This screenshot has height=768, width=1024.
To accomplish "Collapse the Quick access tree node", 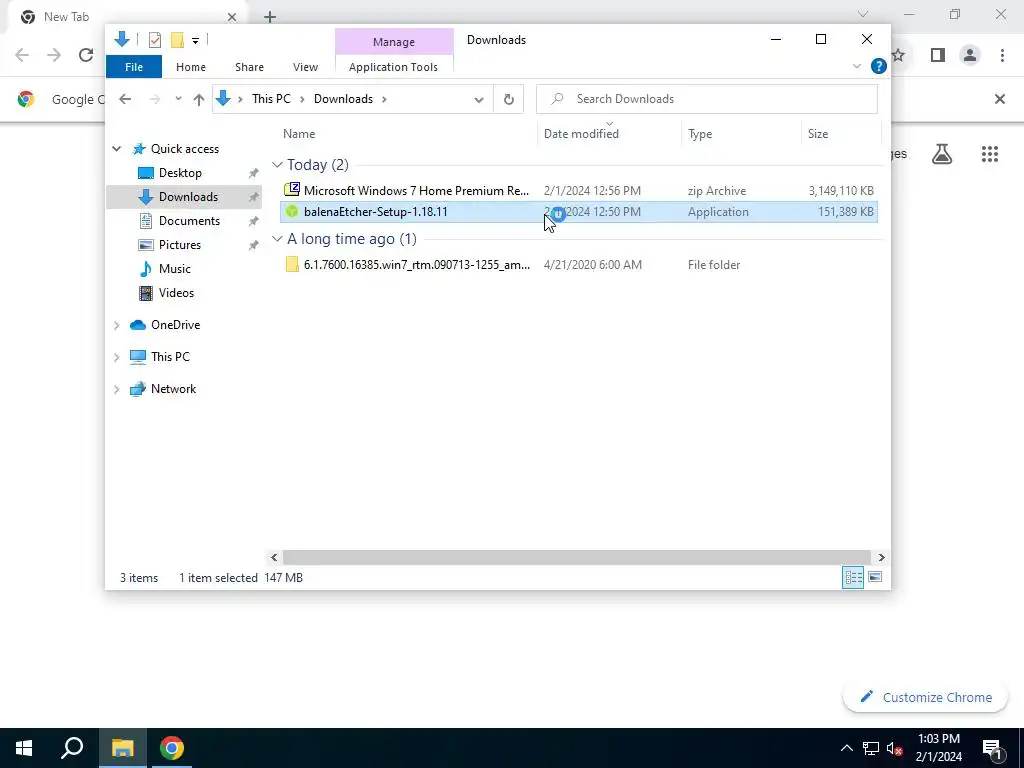I will pyautogui.click(x=116, y=149).
